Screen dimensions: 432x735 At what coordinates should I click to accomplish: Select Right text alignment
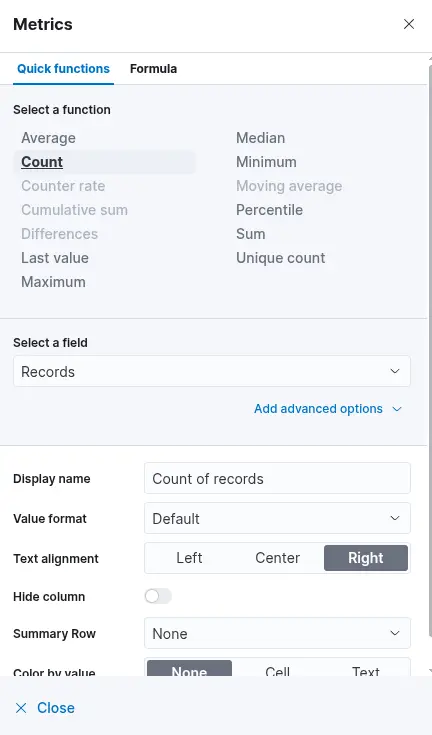pyautogui.click(x=366, y=558)
